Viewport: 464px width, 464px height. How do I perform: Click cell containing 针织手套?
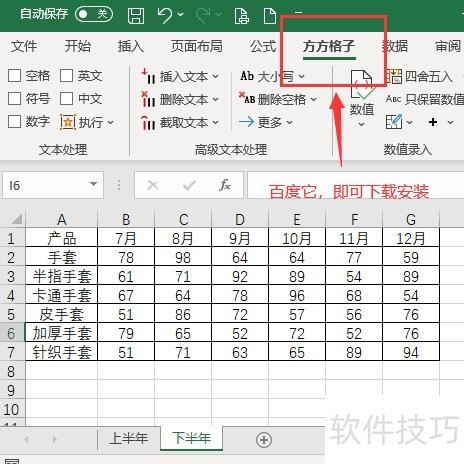62,352
